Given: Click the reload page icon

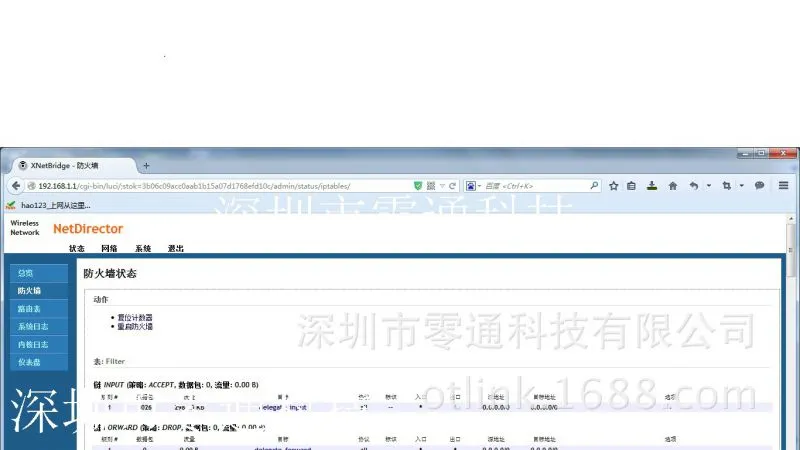Looking at the screenshot, I should pos(452,186).
